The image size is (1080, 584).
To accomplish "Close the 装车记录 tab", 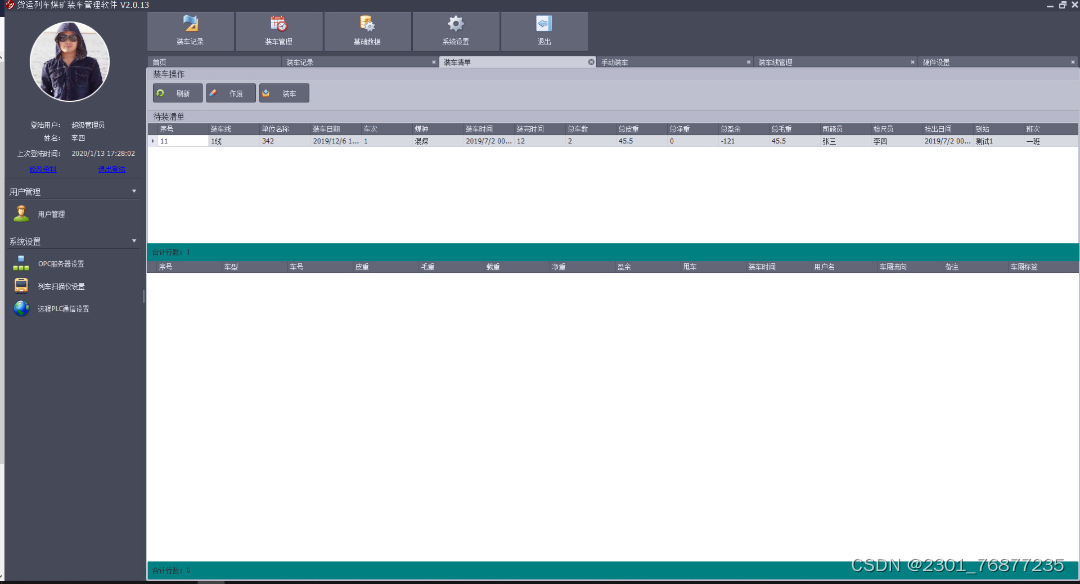I will 434,62.
